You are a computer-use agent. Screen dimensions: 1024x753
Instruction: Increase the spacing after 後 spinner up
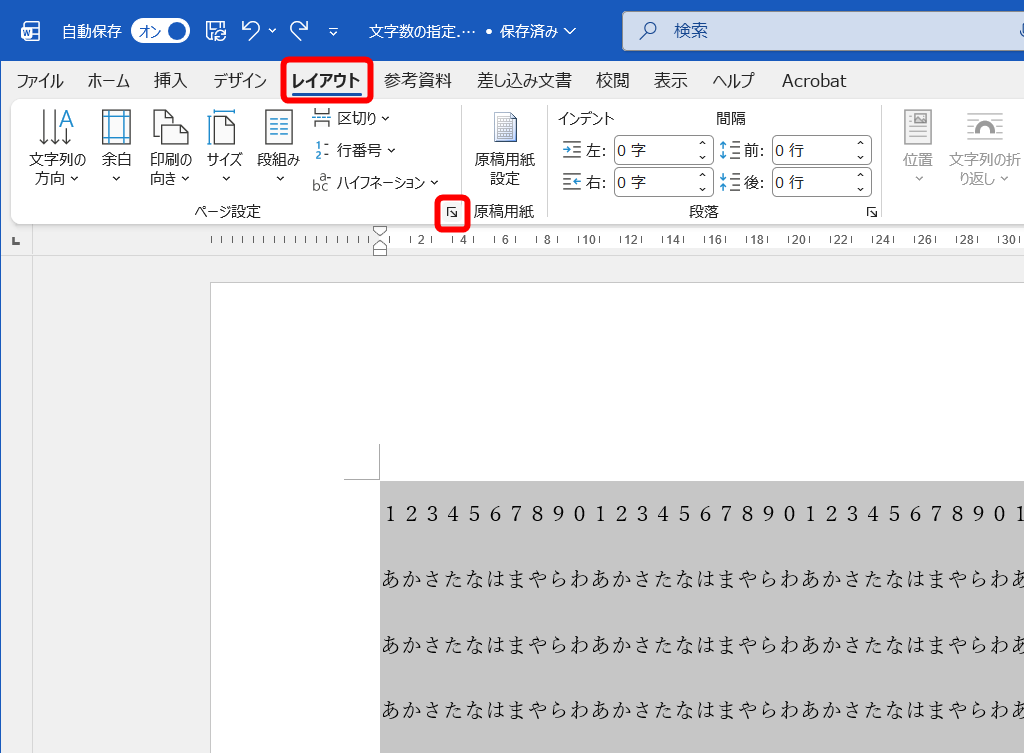point(861,175)
